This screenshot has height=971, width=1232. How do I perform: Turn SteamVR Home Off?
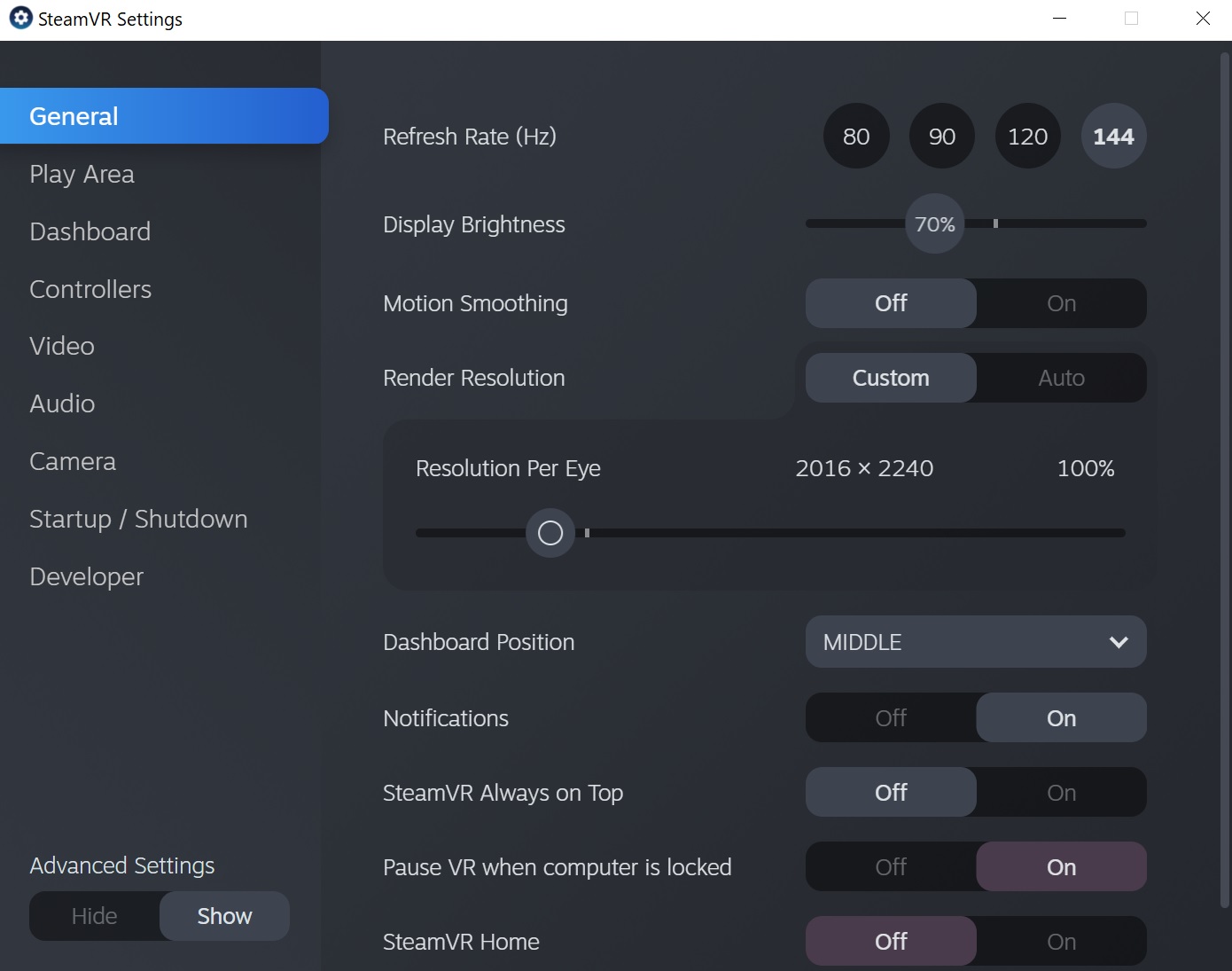891,941
